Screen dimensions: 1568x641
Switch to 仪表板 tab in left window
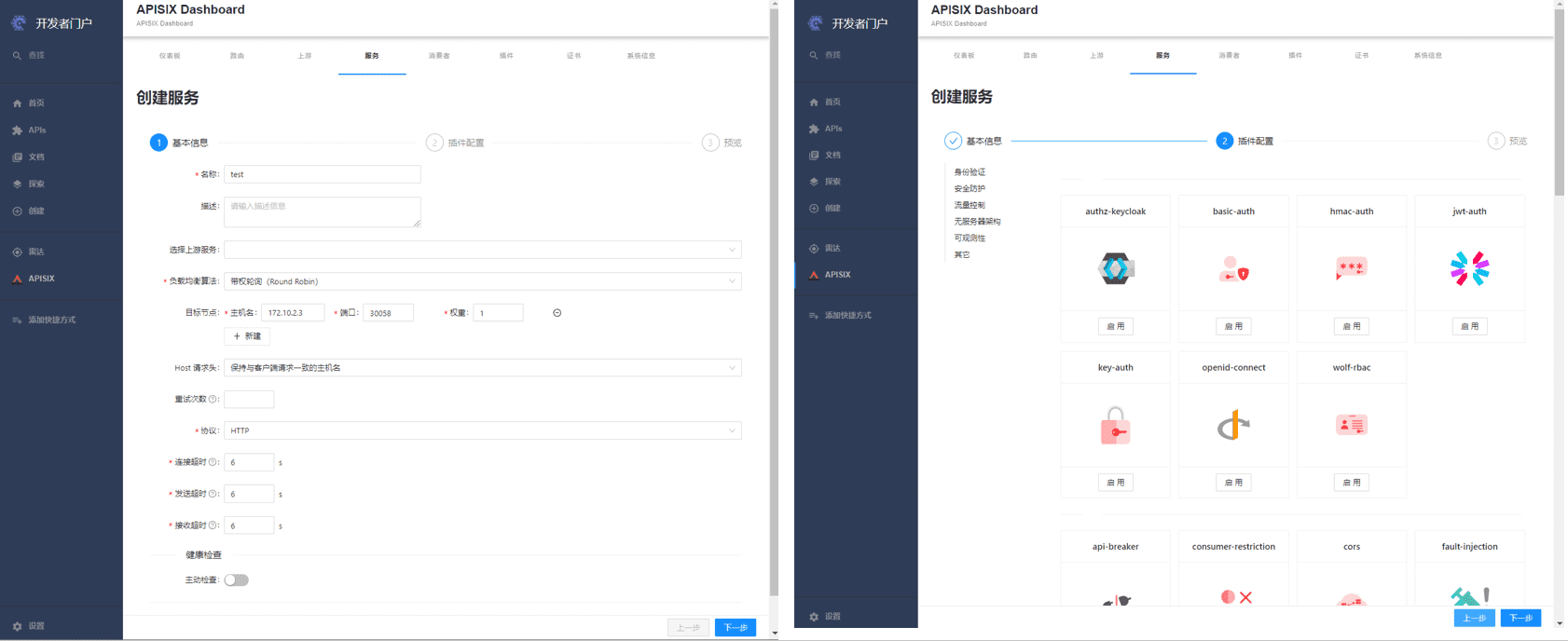[170, 56]
